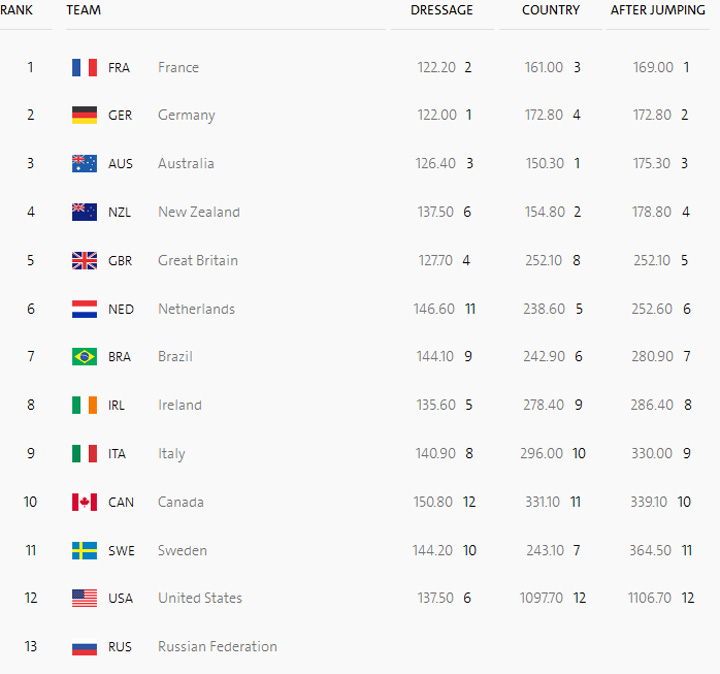The width and height of the screenshot is (720, 674).
Task: Click the Netherlands flag icon
Action: click(x=84, y=309)
